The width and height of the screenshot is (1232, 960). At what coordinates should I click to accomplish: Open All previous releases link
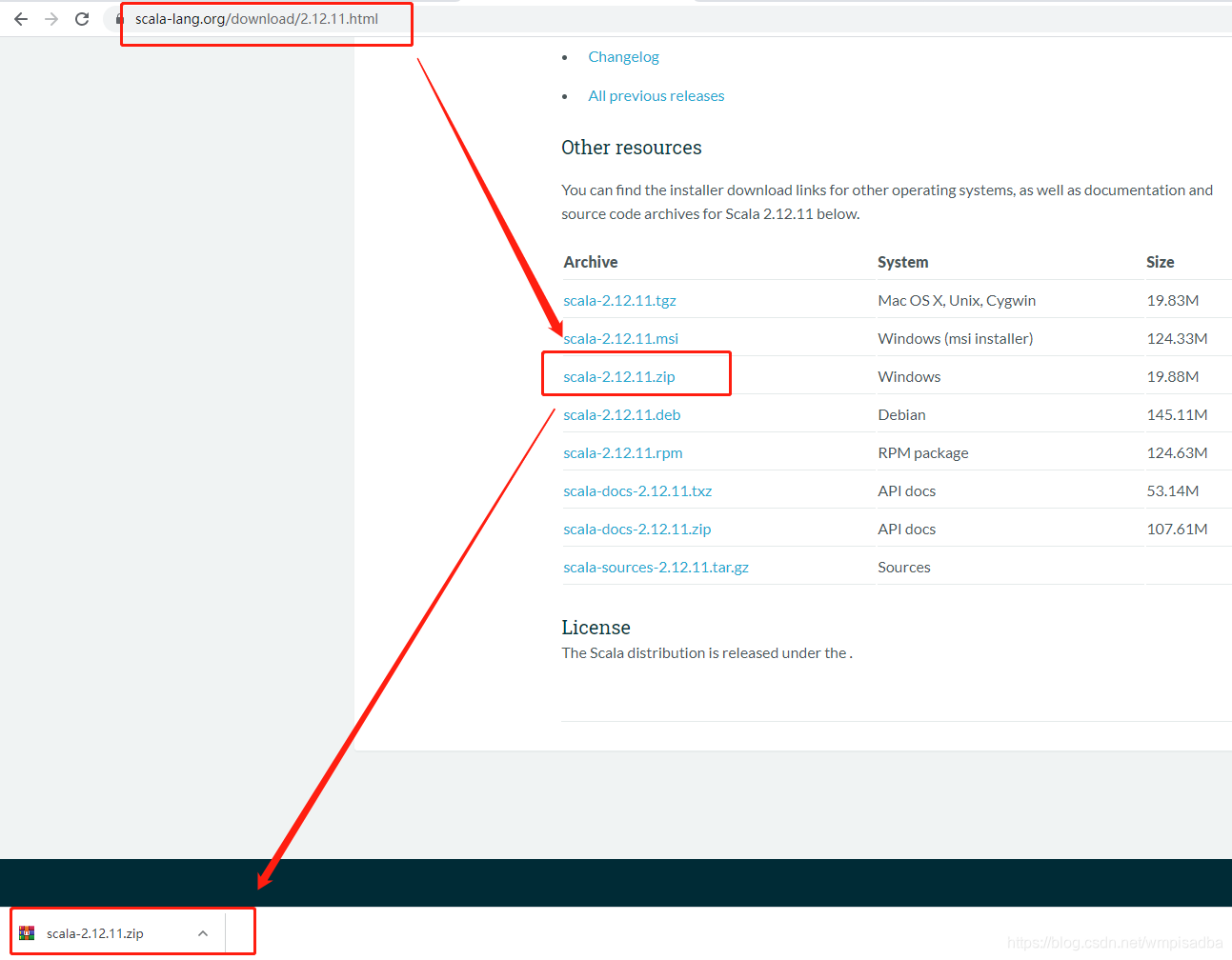(656, 96)
